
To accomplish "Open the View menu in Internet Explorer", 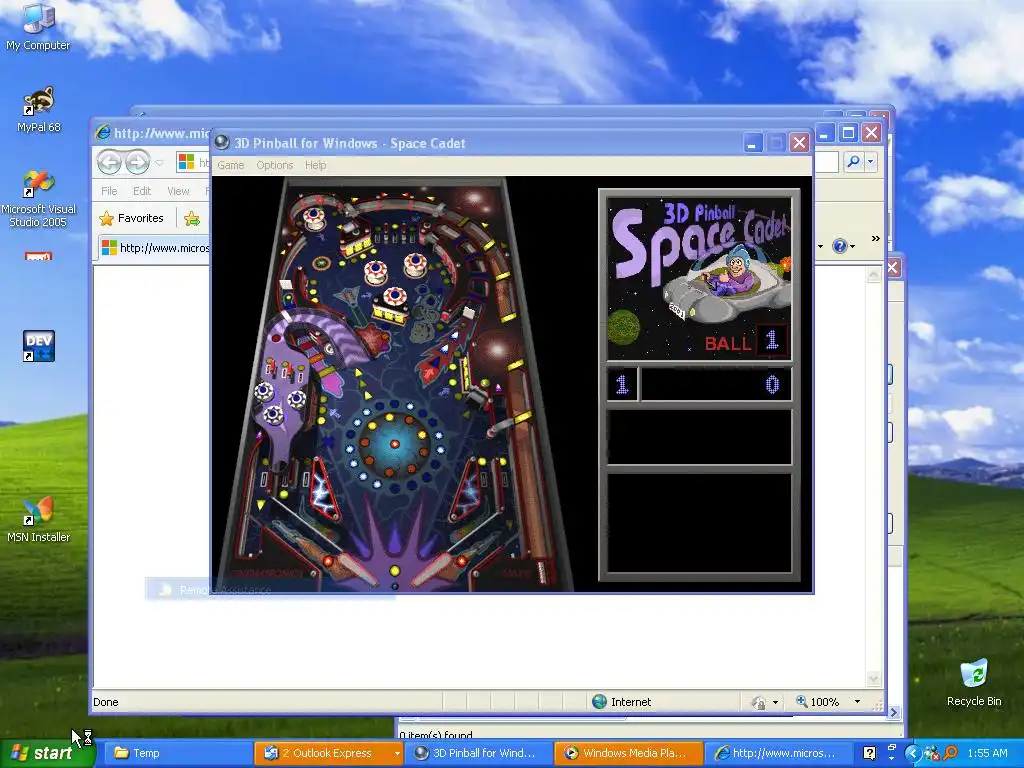I will tap(178, 191).
